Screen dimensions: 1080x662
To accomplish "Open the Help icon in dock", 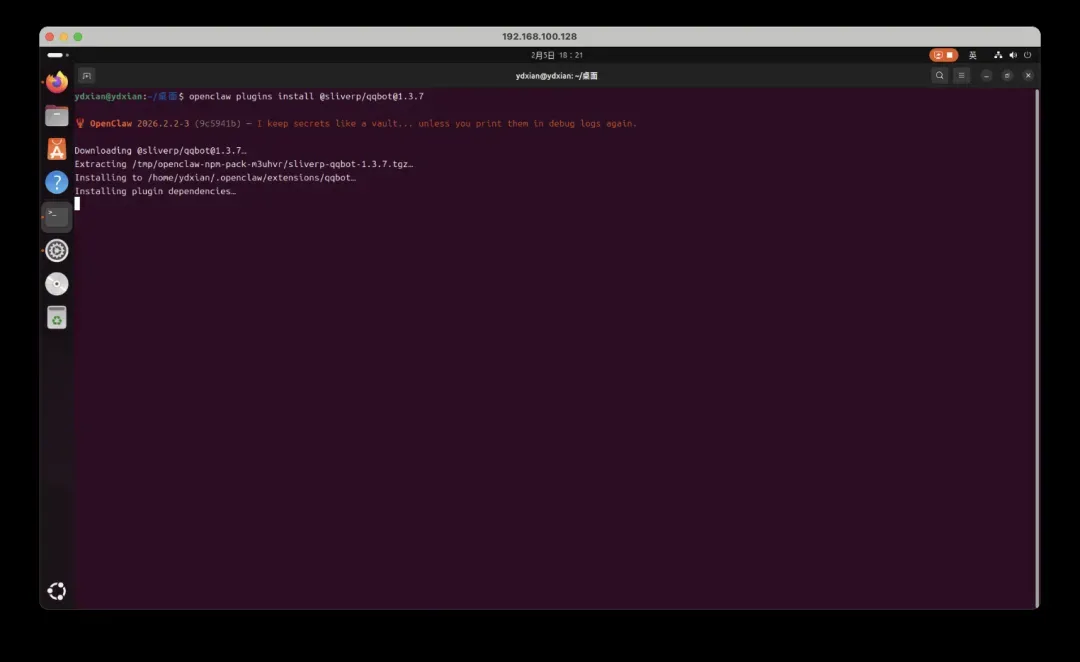I will (x=57, y=182).
